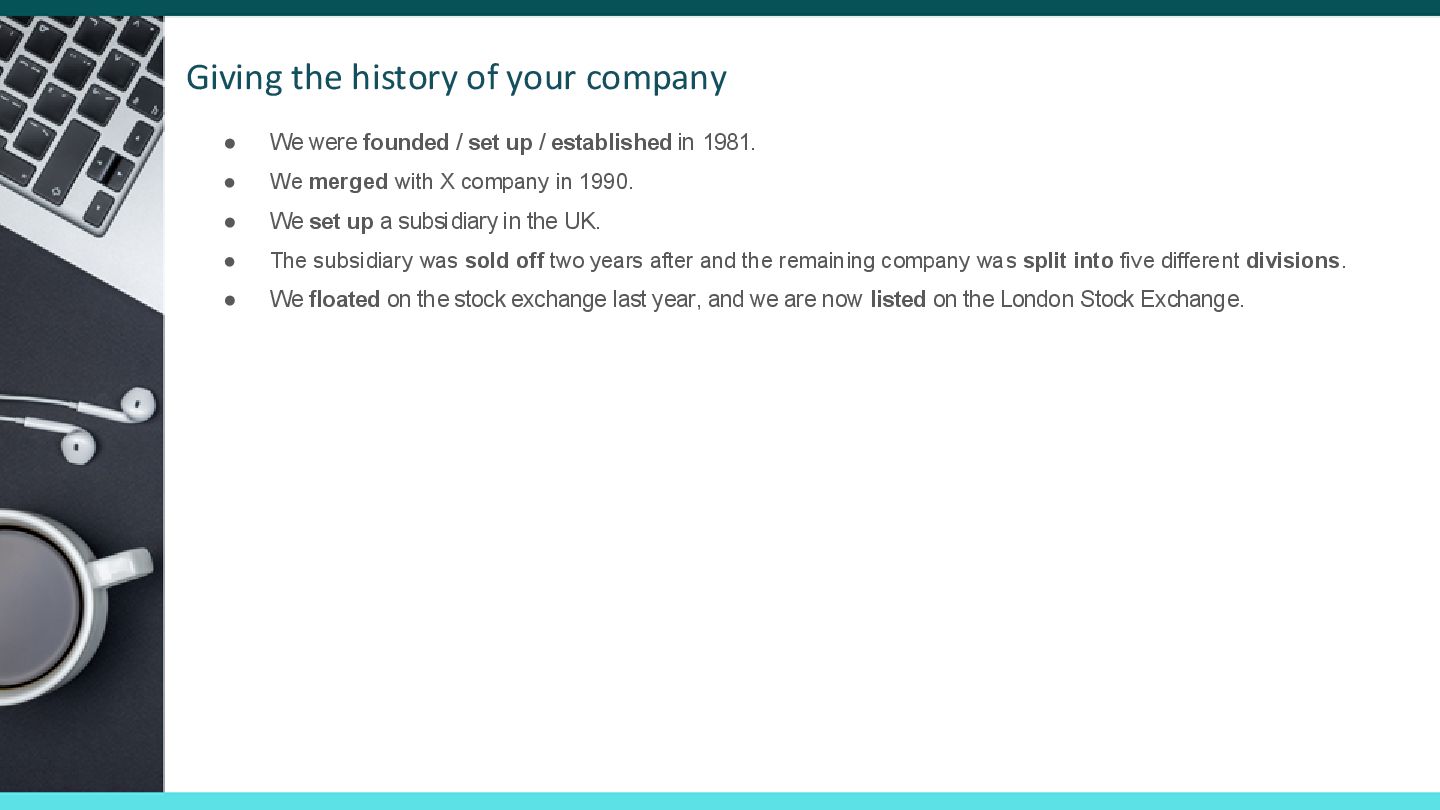Click the bold phrase 'split into'

pyautogui.click(x=1068, y=261)
